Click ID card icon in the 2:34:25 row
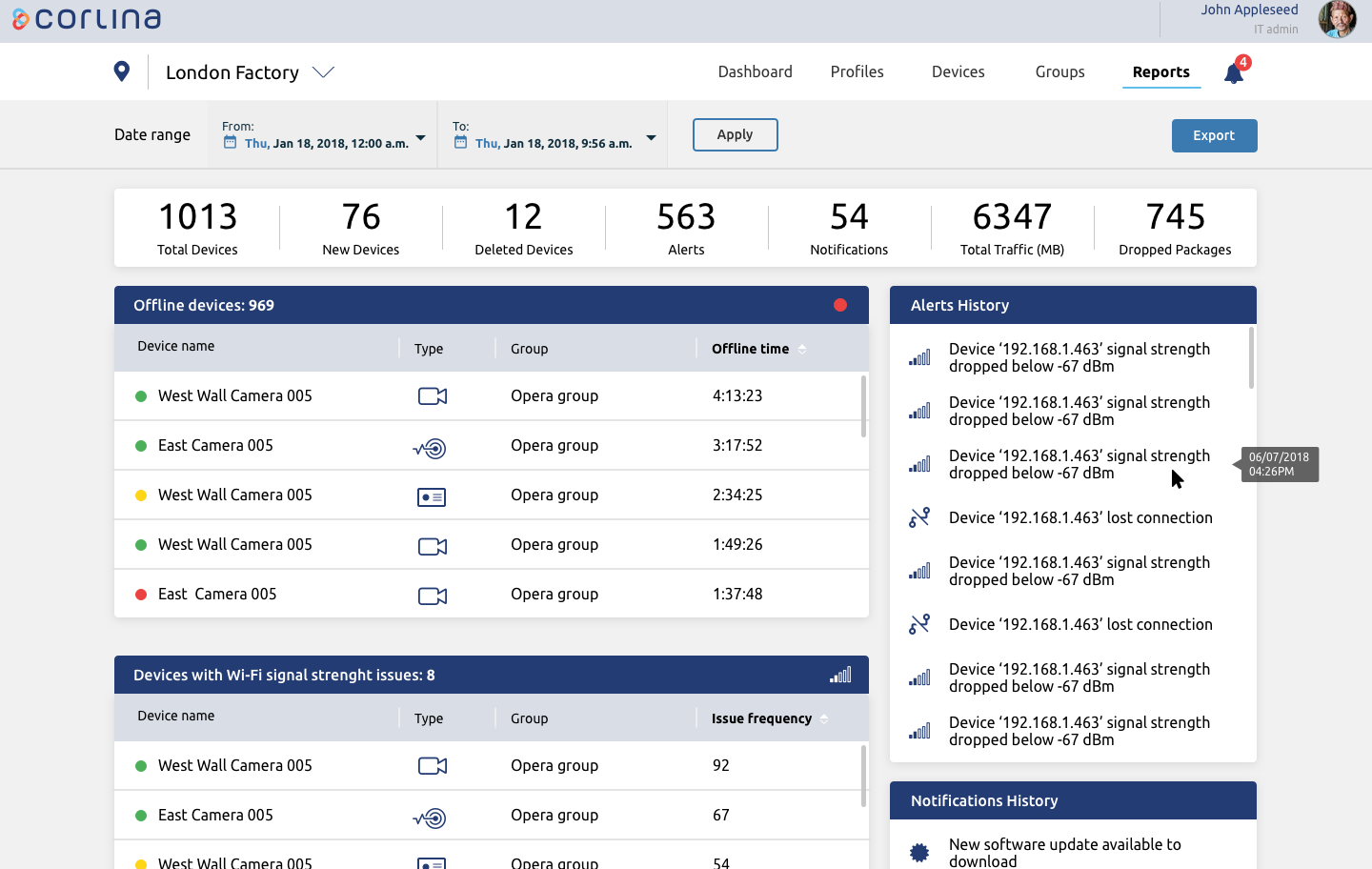 [432, 496]
